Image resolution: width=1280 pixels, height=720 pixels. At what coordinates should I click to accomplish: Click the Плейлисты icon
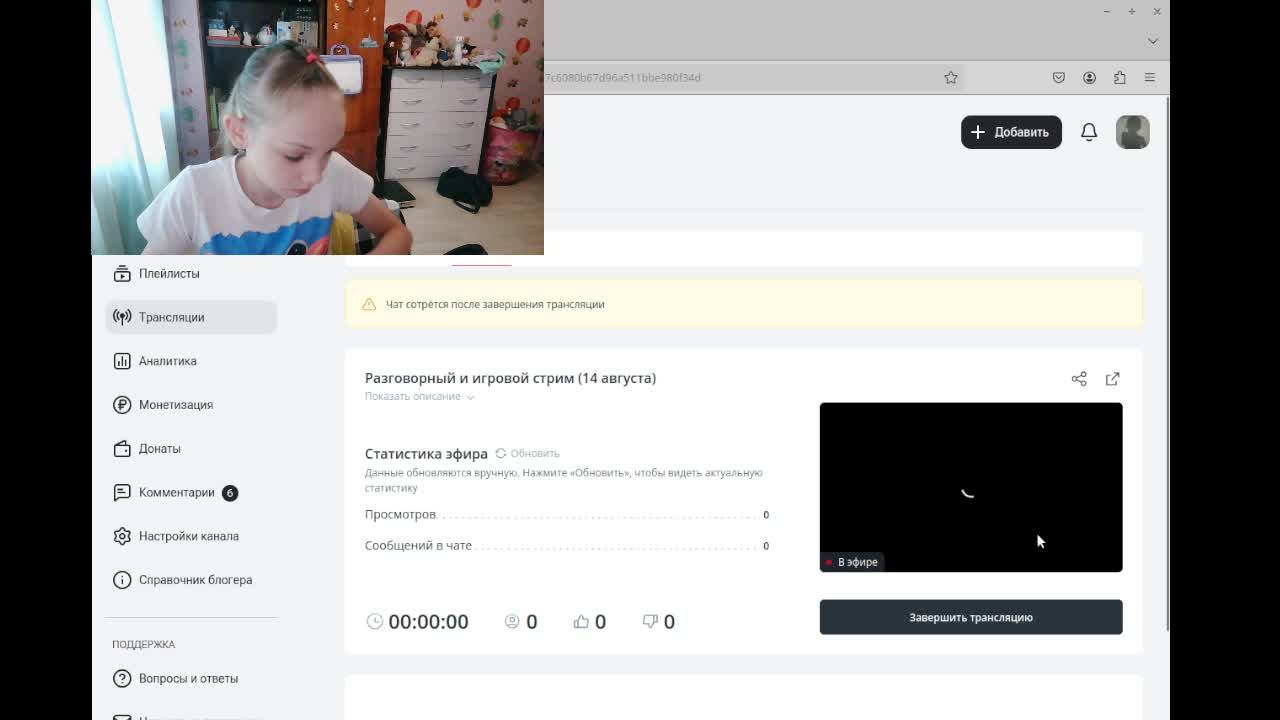[x=122, y=273]
